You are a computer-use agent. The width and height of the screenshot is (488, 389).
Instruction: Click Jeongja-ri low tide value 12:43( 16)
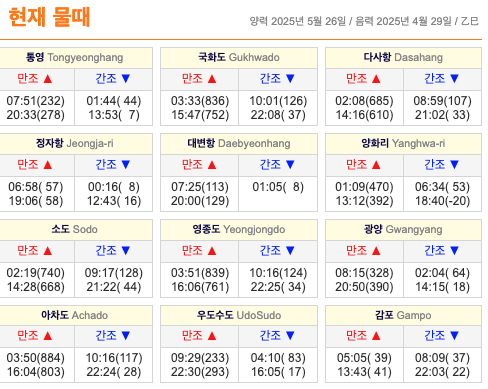114,201
